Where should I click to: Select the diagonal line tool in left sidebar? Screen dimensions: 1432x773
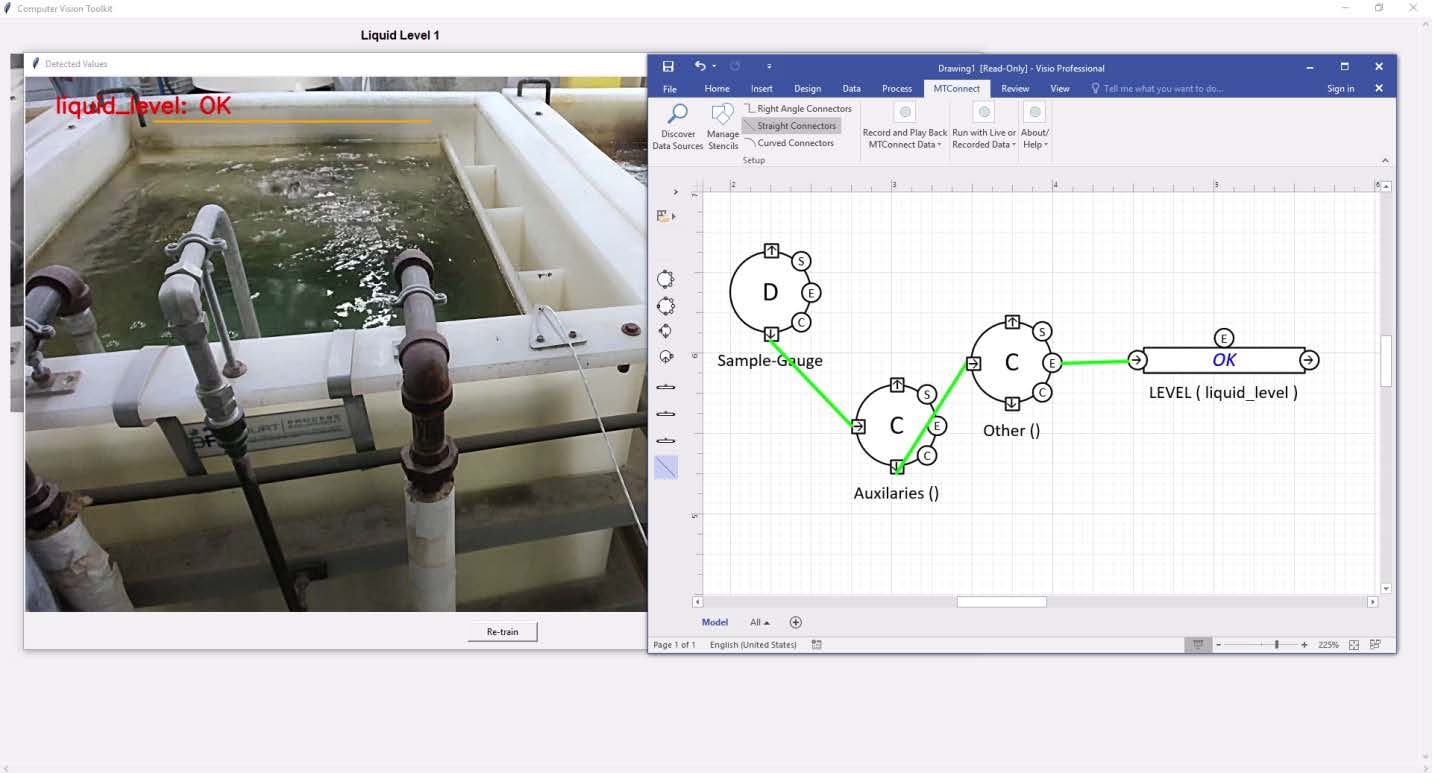pyautogui.click(x=666, y=467)
